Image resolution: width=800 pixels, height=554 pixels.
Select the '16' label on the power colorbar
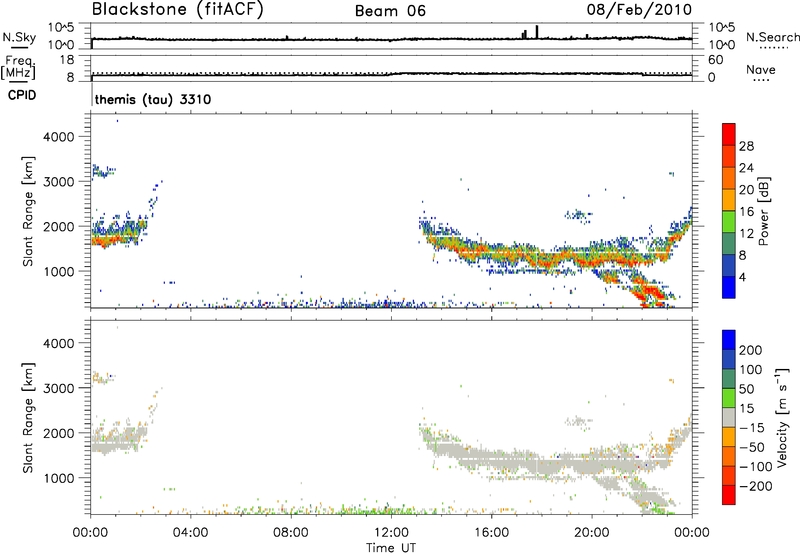pyautogui.click(x=746, y=212)
